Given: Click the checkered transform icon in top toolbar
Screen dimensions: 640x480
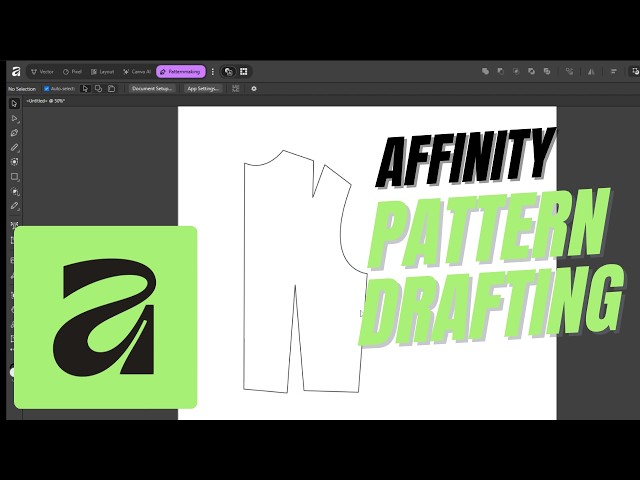Looking at the screenshot, I should point(569,71).
